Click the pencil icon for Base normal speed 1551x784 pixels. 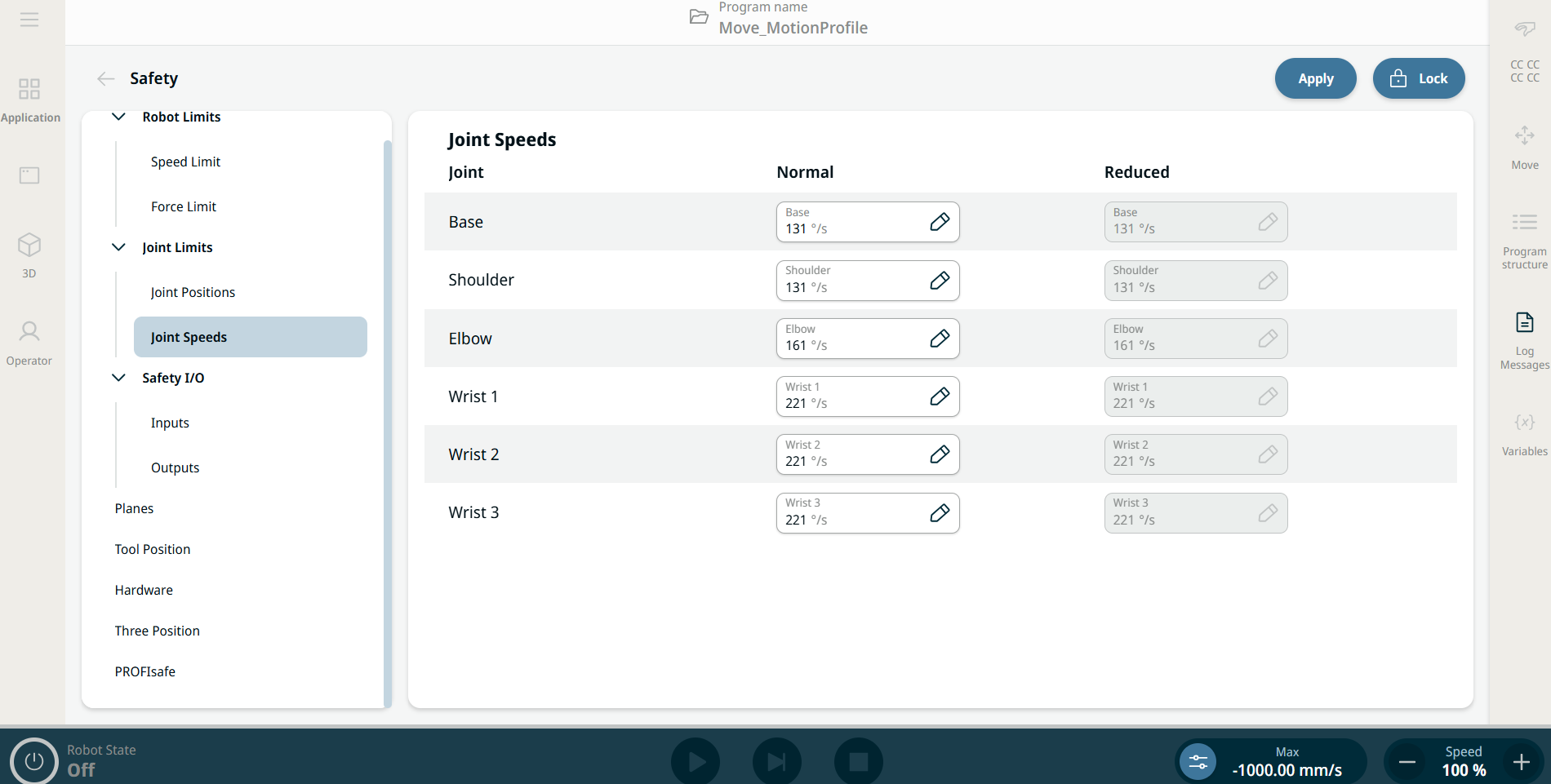940,222
